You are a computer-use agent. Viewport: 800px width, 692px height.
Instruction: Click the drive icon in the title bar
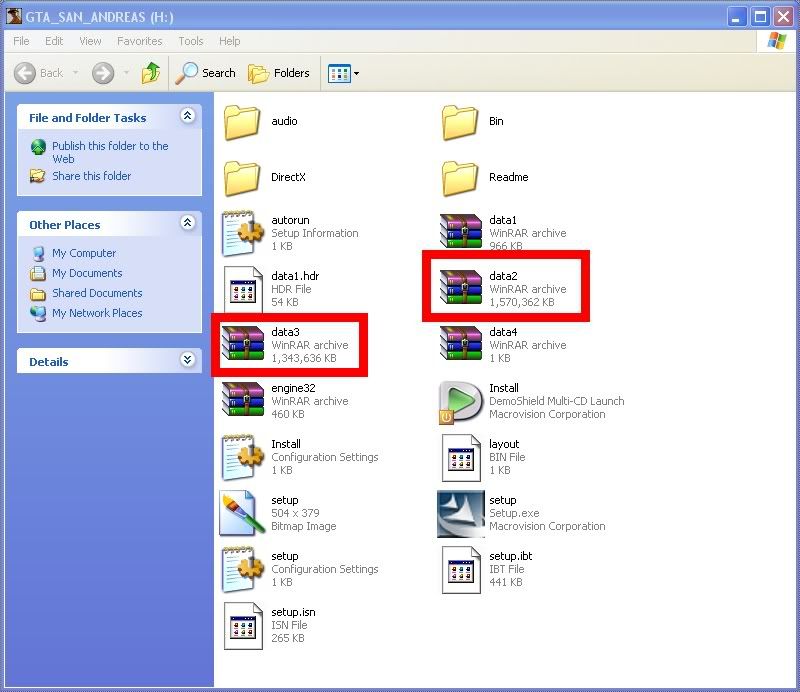14,16
